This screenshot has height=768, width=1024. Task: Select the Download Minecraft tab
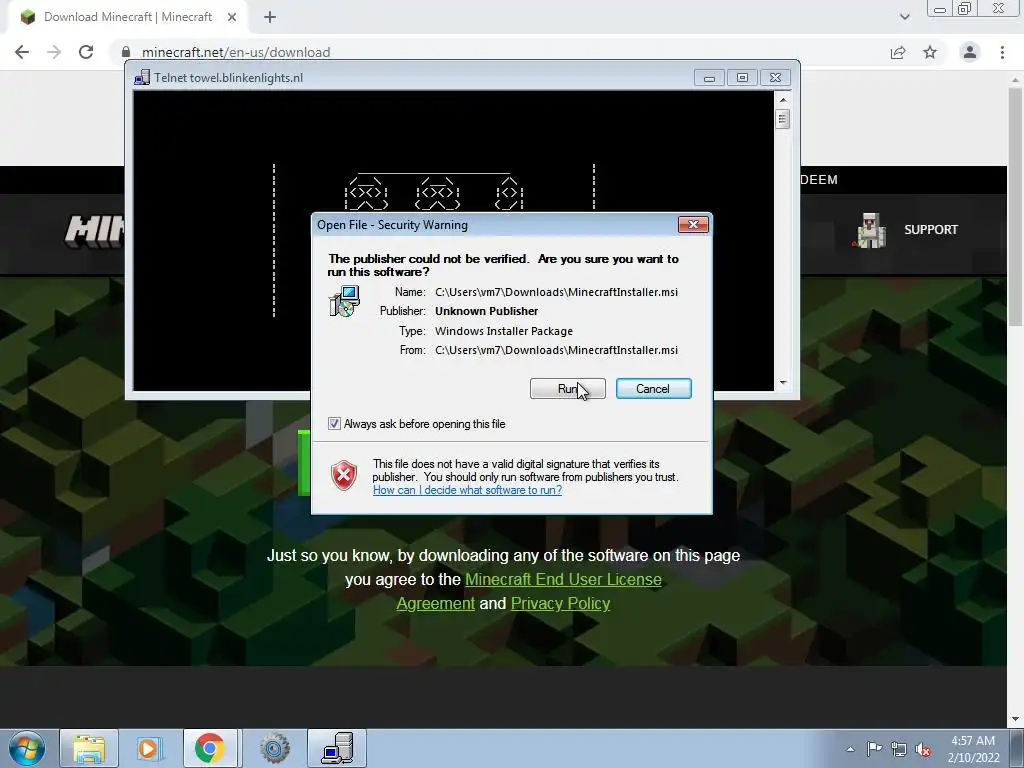[128, 17]
